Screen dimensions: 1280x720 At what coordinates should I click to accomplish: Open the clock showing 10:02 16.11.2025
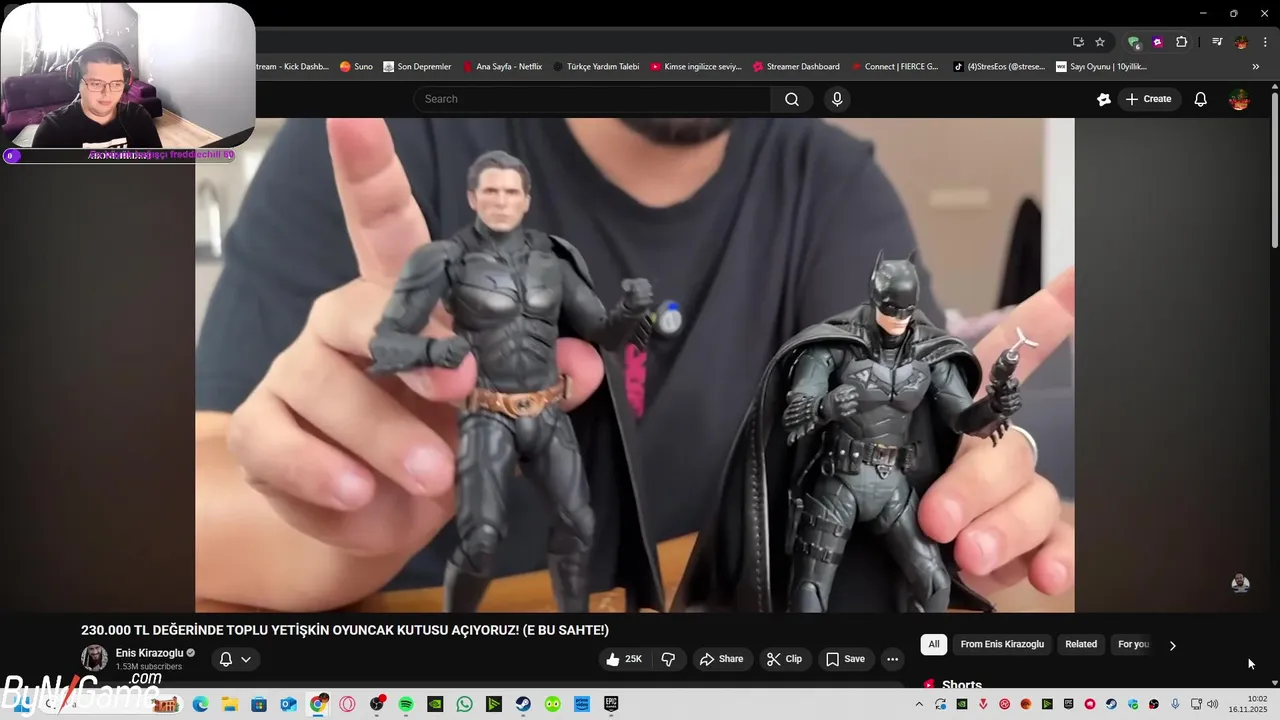(x=1248, y=704)
